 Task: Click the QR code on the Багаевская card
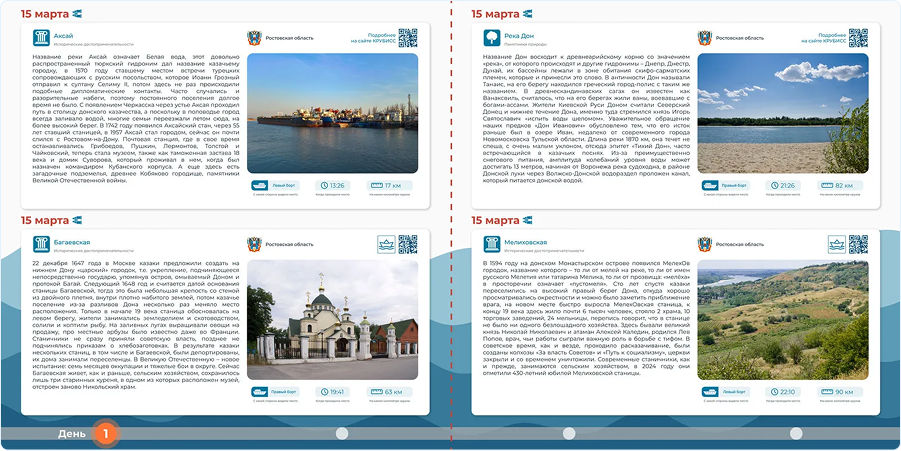tap(407, 244)
